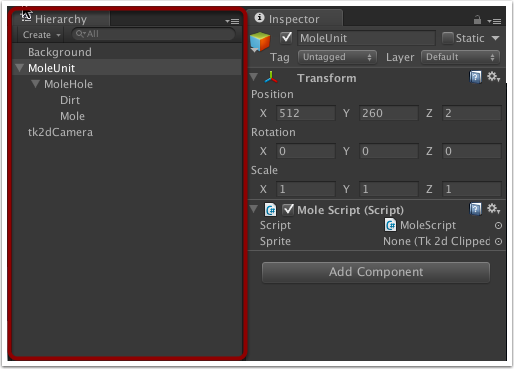Click Position Z field showing 2
Viewport: 514px width, 369px height.
[472, 113]
